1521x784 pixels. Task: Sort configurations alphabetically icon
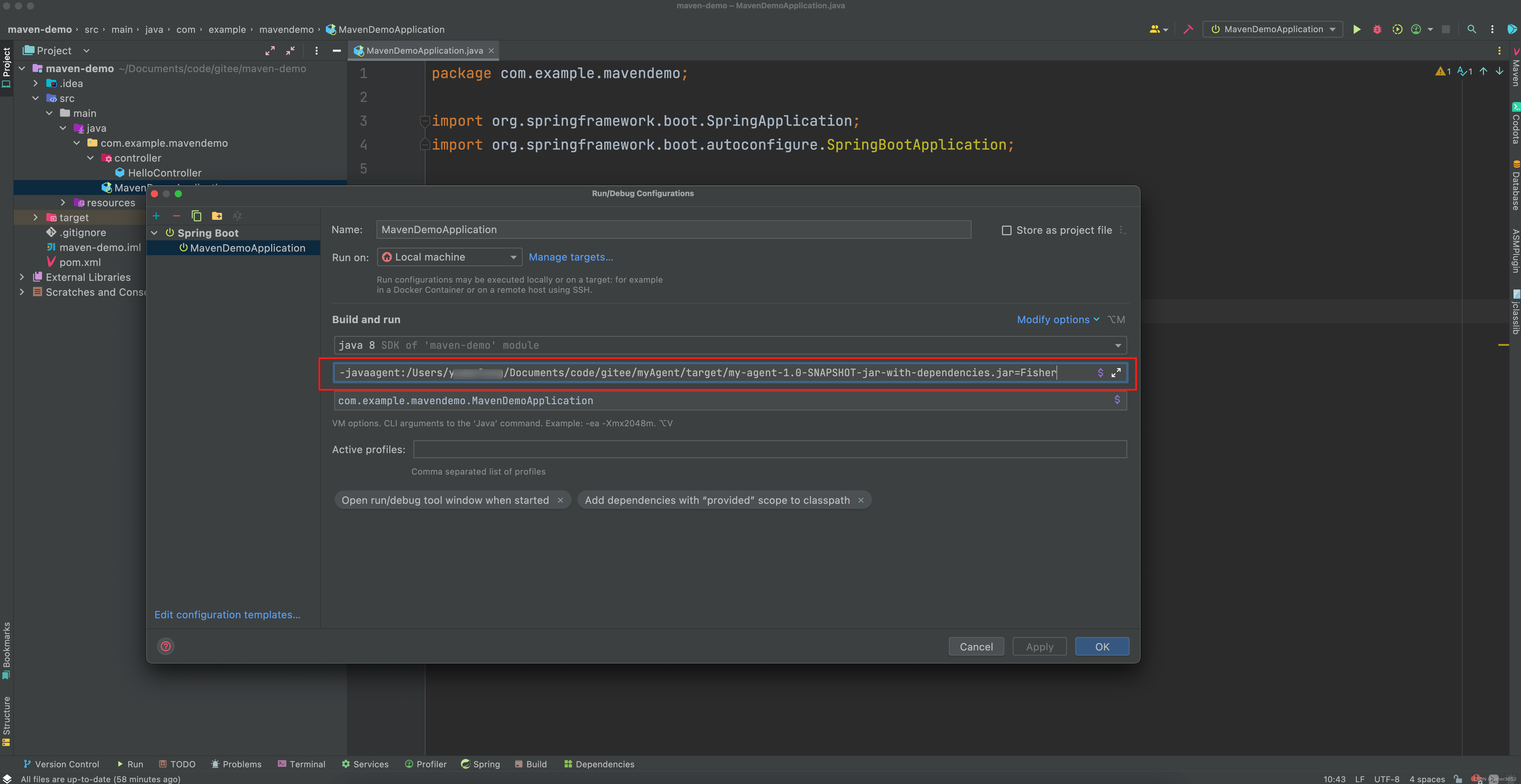237,216
